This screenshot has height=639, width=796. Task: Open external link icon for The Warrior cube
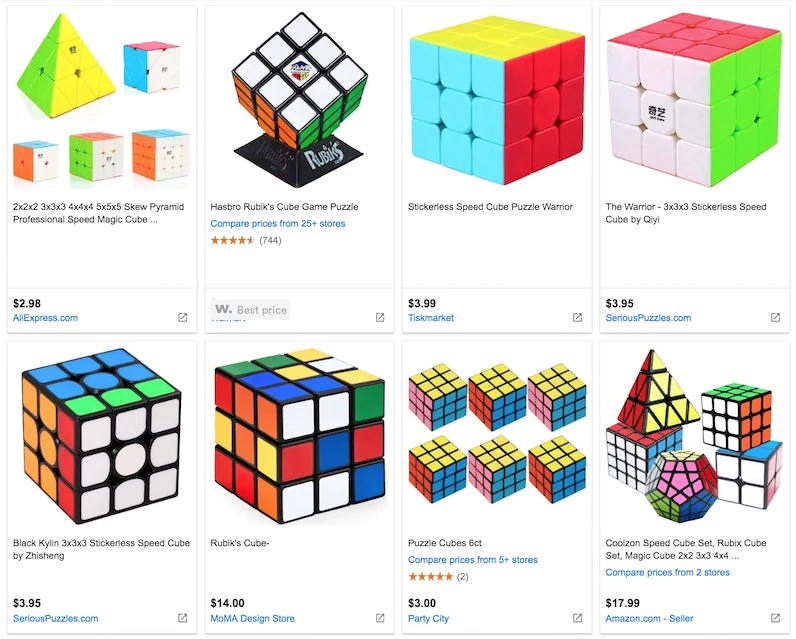click(x=775, y=318)
